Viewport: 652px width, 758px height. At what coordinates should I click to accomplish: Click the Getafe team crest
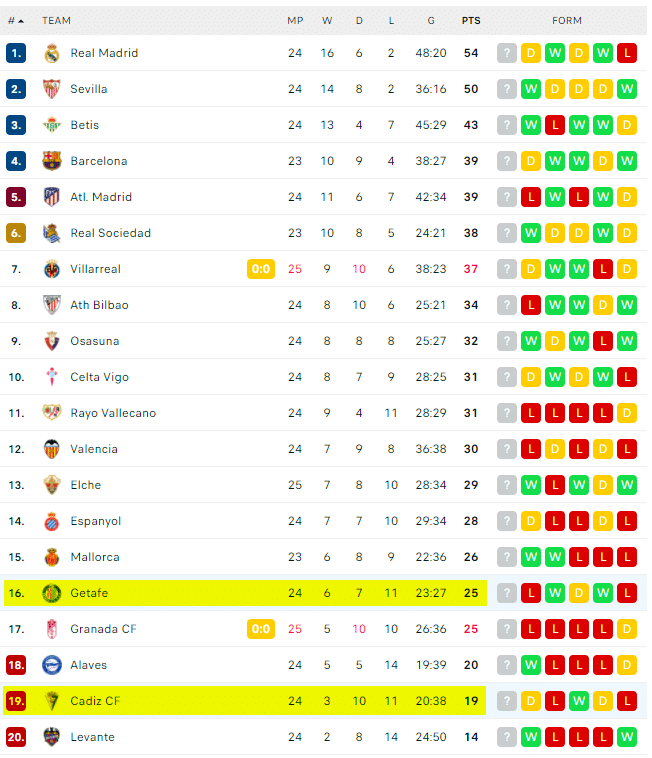(x=52, y=593)
